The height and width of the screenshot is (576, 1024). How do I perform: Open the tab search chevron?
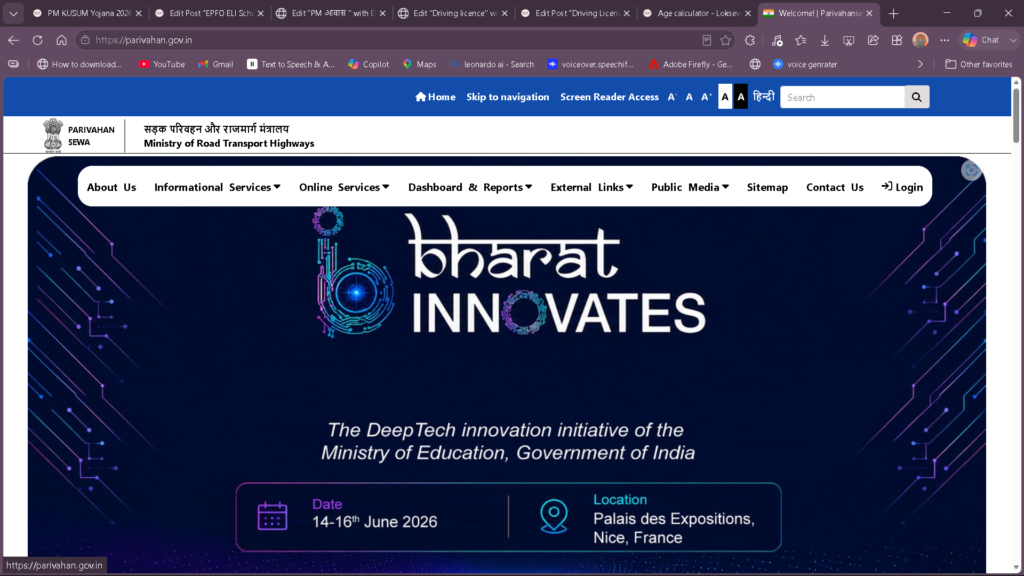tap(13, 13)
